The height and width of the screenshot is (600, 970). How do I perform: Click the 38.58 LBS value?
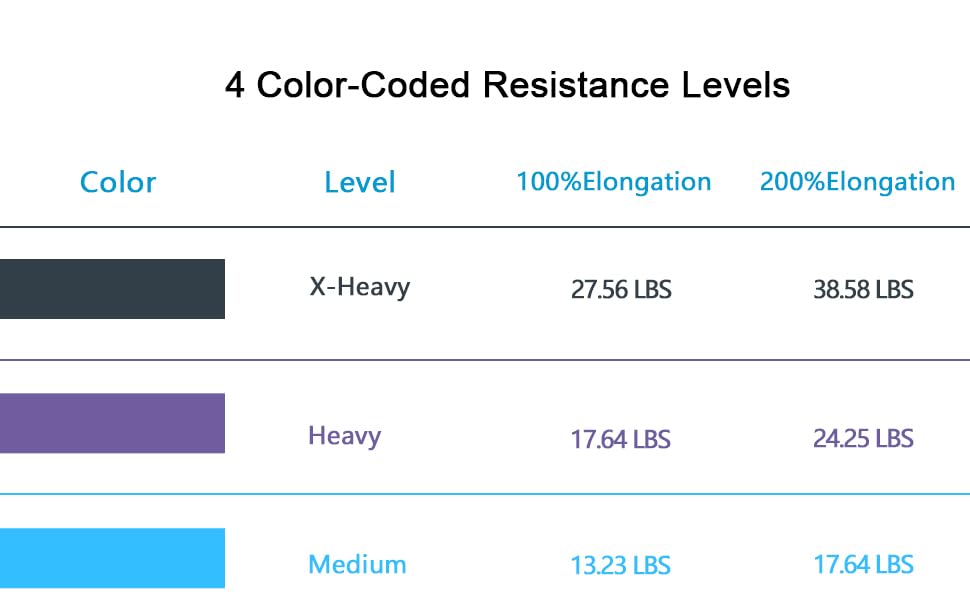click(x=863, y=290)
